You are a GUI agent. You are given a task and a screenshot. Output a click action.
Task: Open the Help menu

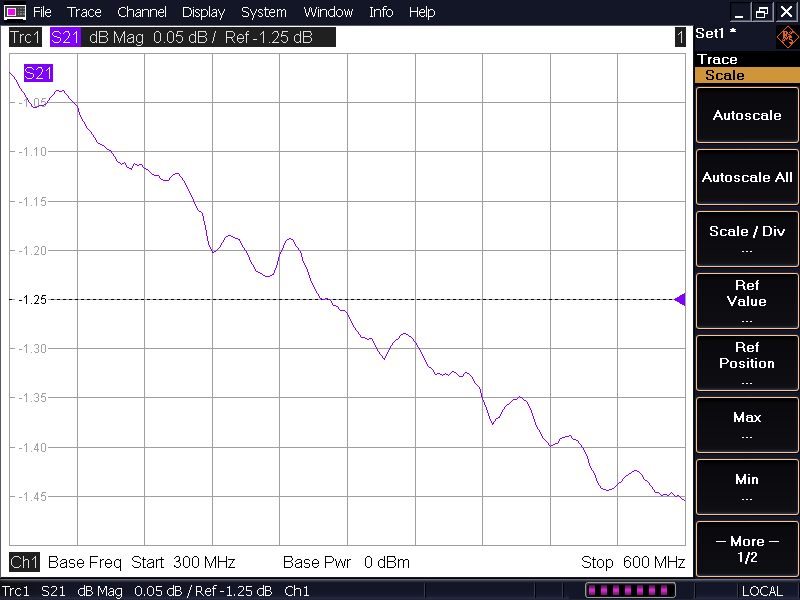click(422, 12)
